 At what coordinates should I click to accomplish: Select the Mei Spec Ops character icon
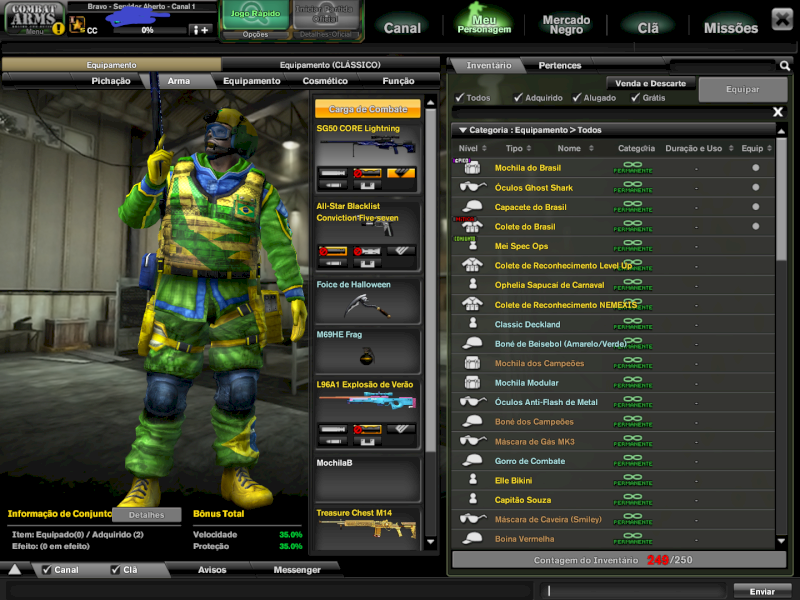click(x=473, y=245)
